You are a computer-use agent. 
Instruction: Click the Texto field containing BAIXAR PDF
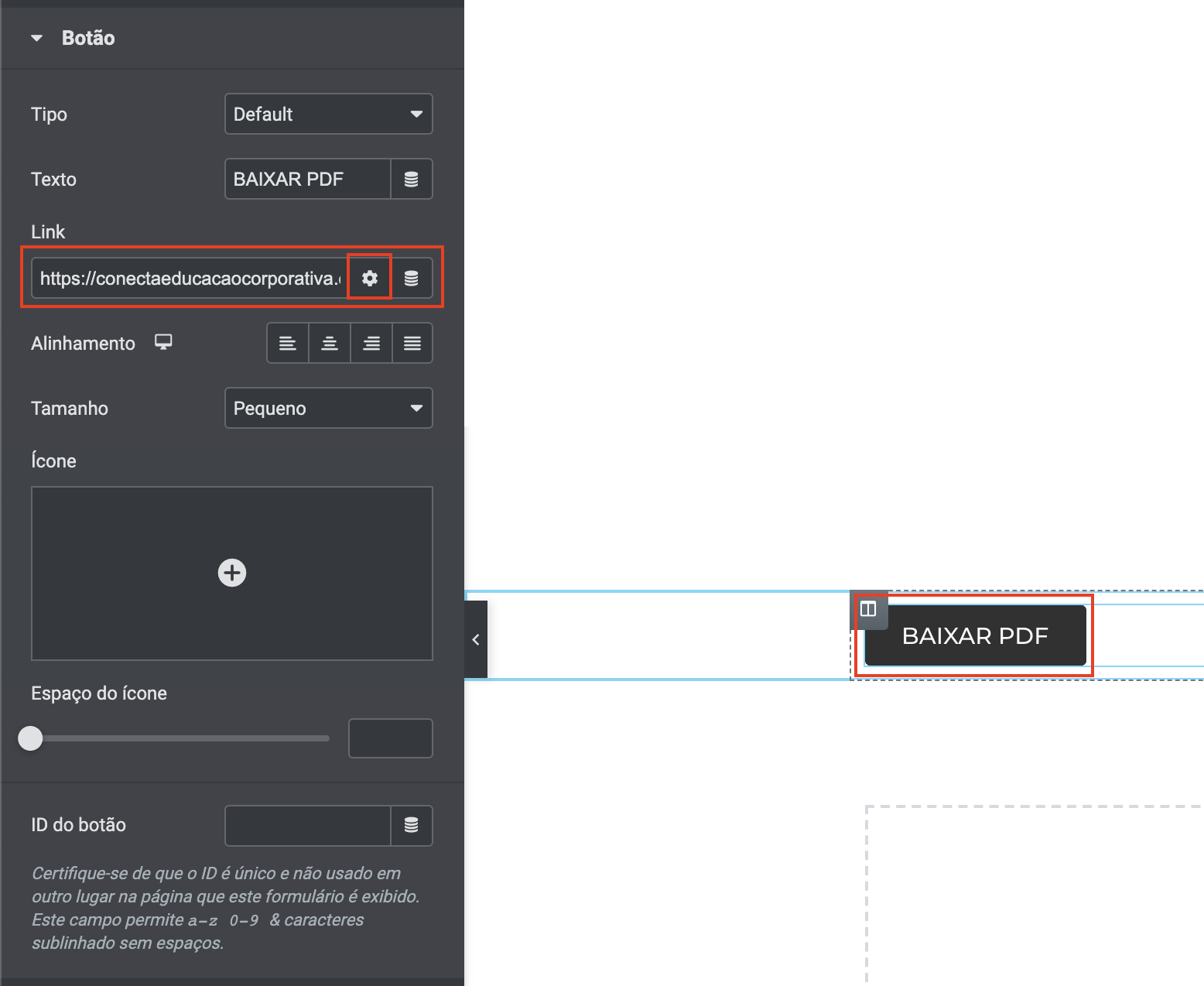[x=308, y=179]
